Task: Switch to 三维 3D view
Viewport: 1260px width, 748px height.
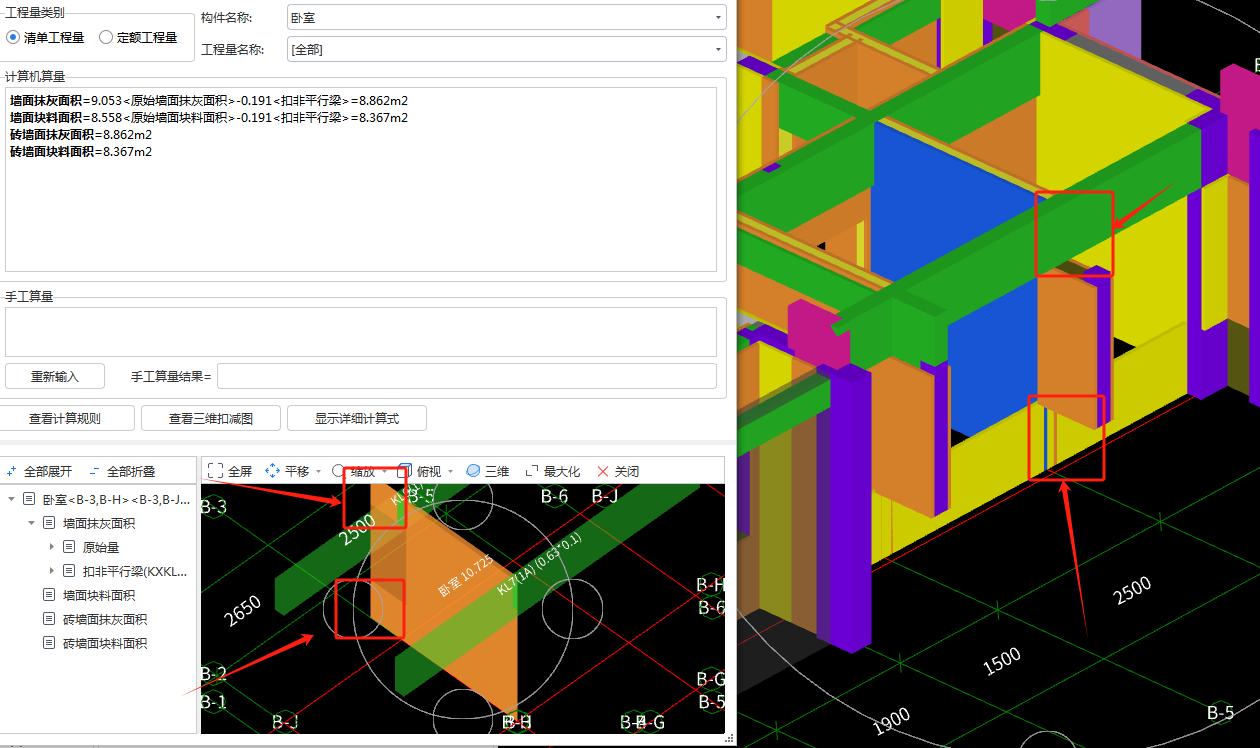Action: coord(488,471)
